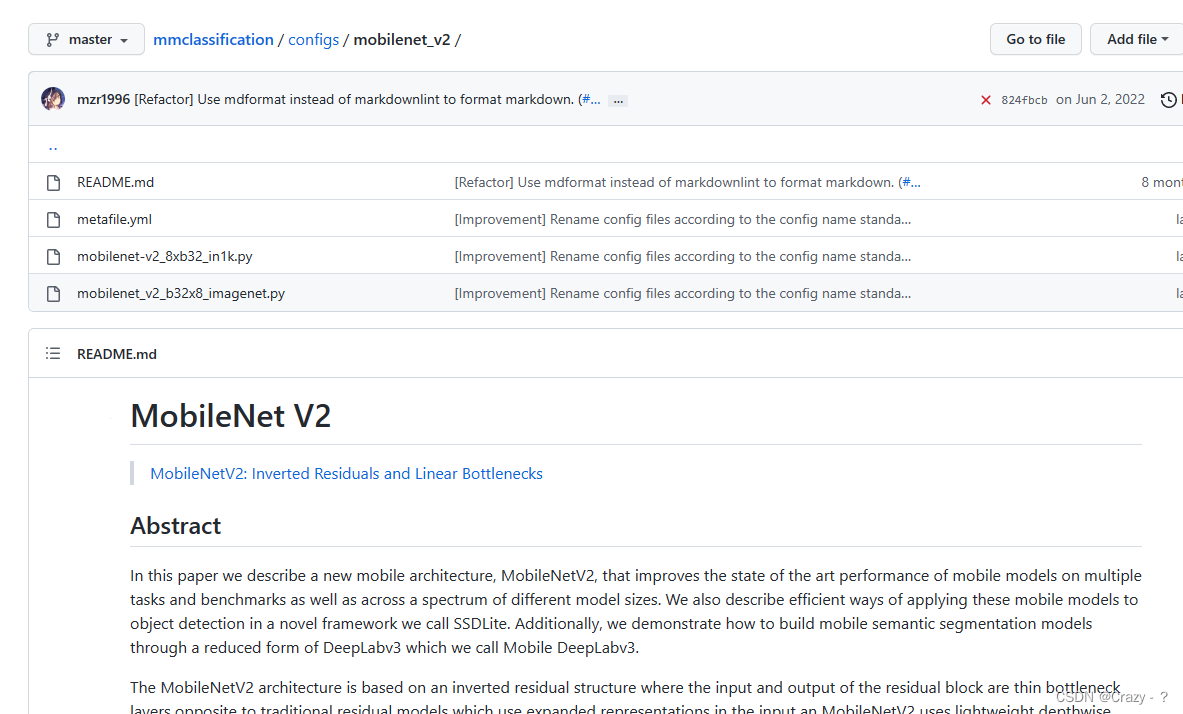Open the Add file dropdown
This screenshot has width=1183, height=714.
tap(1136, 39)
